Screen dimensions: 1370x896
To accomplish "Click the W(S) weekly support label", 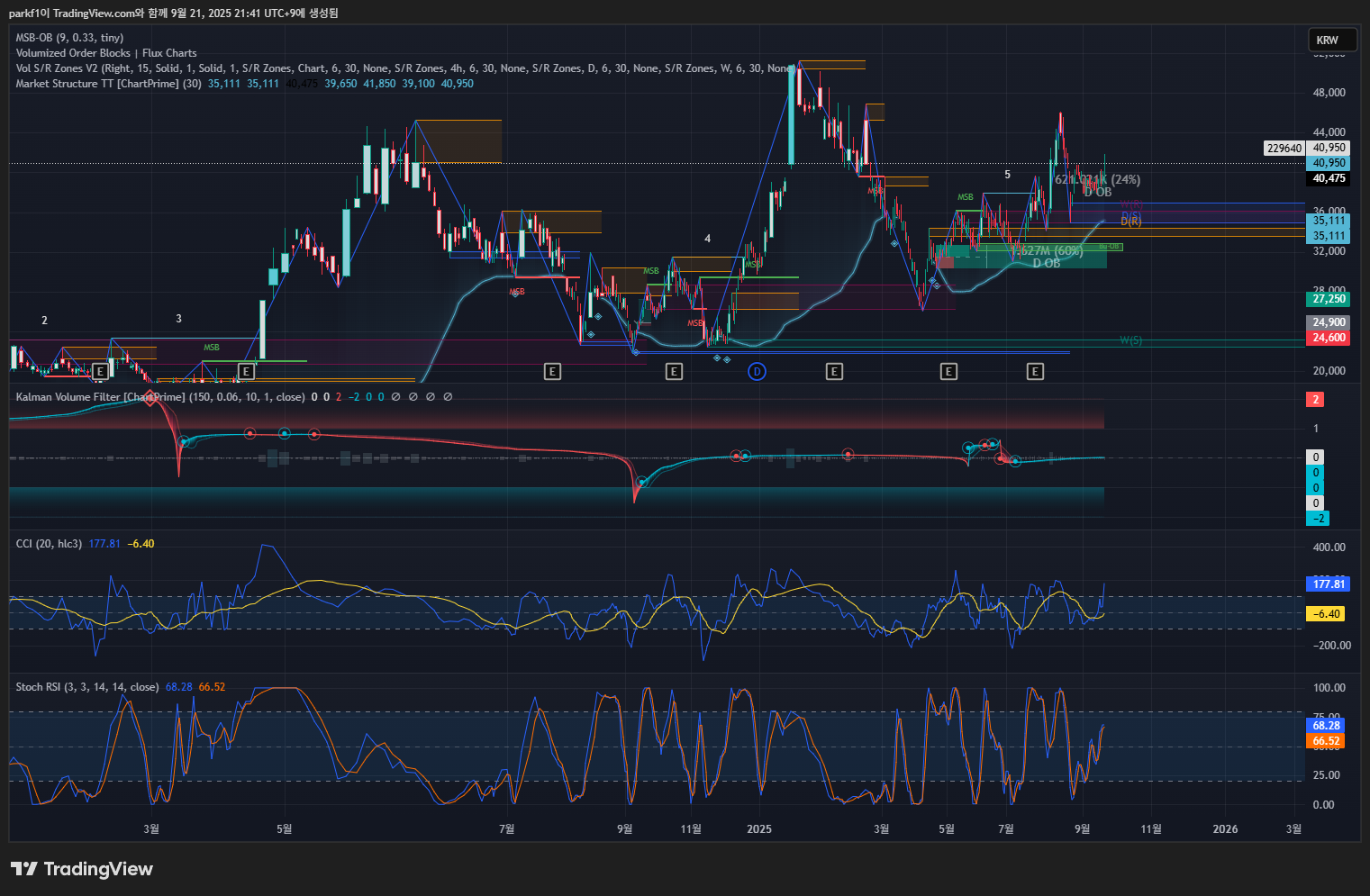I will [x=1130, y=340].
